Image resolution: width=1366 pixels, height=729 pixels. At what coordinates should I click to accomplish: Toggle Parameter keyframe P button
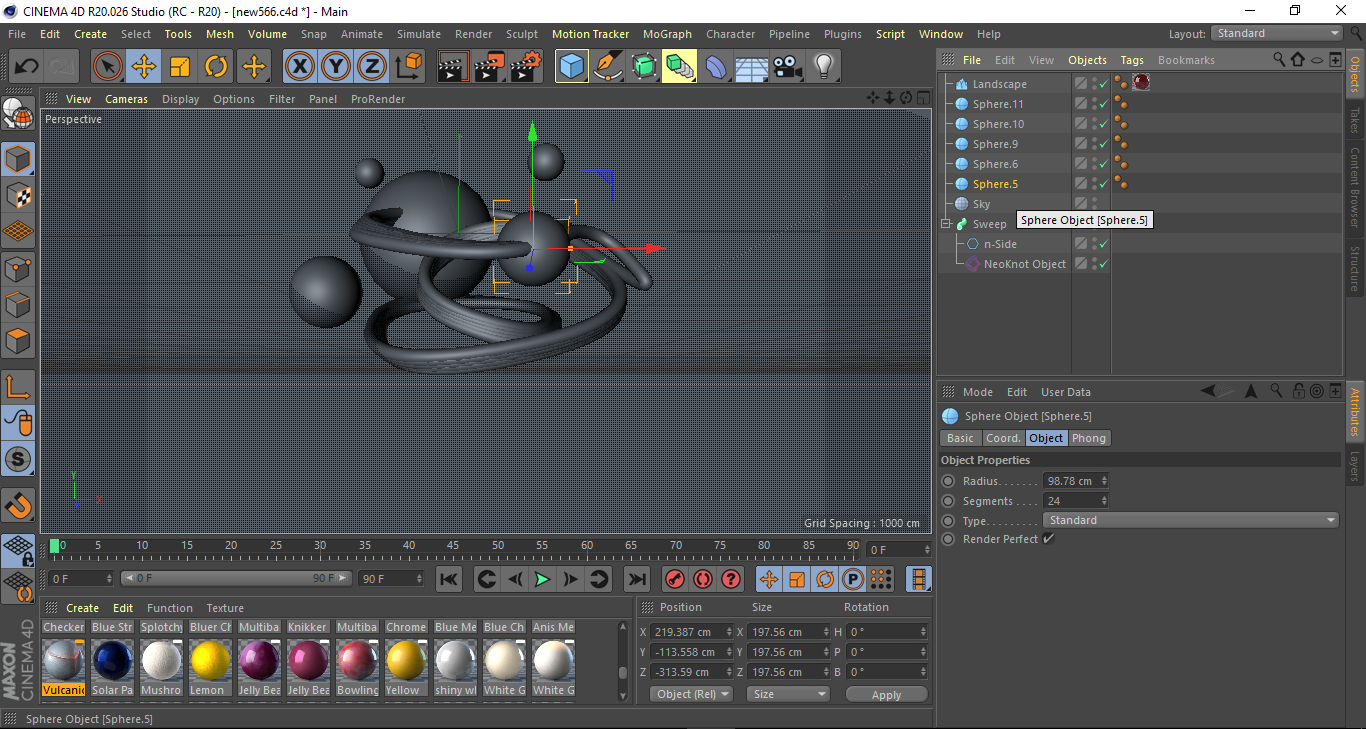852,579
